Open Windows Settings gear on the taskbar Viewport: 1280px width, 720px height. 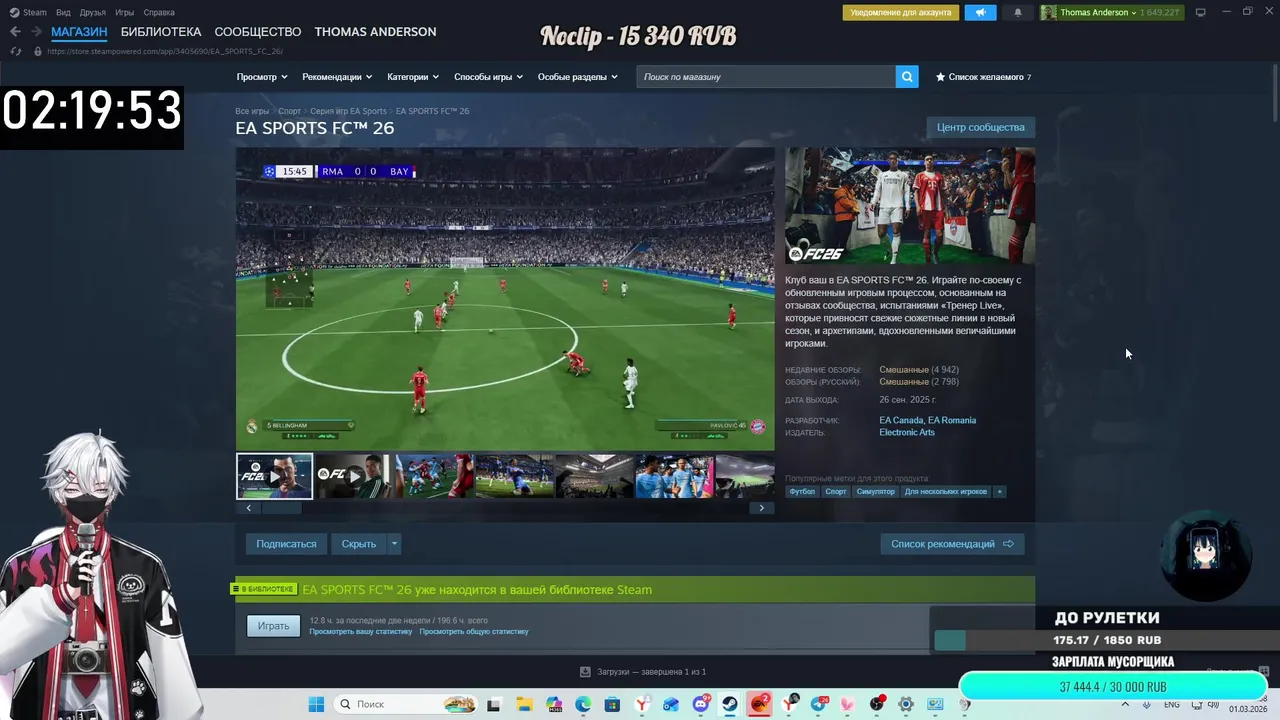point(906,704)
